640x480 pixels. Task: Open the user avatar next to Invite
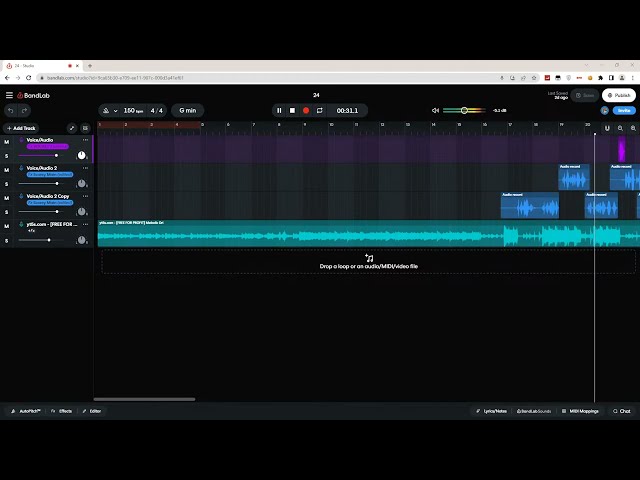point(605,111)
